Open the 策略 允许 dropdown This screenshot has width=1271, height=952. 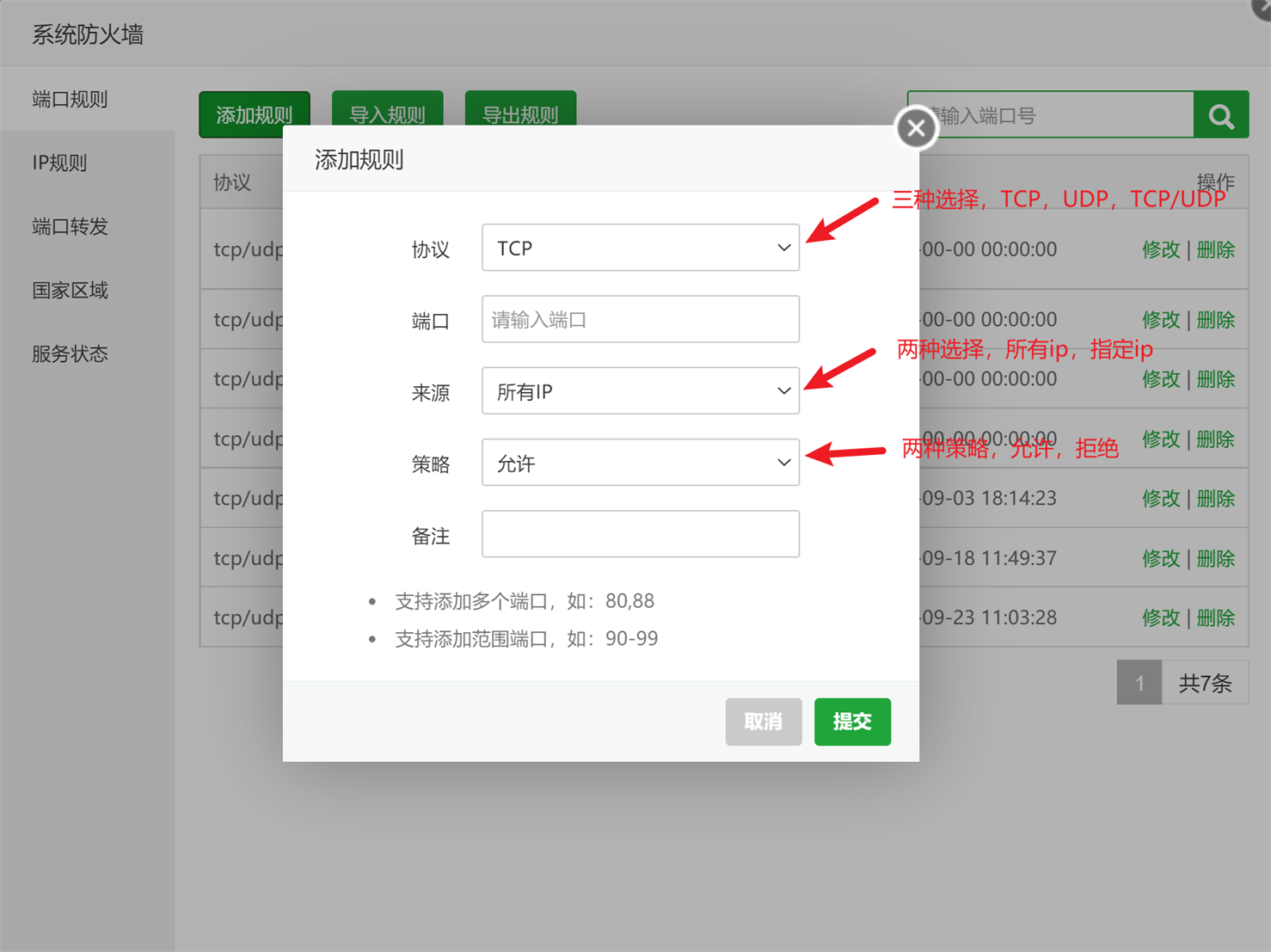pos(640,463)
